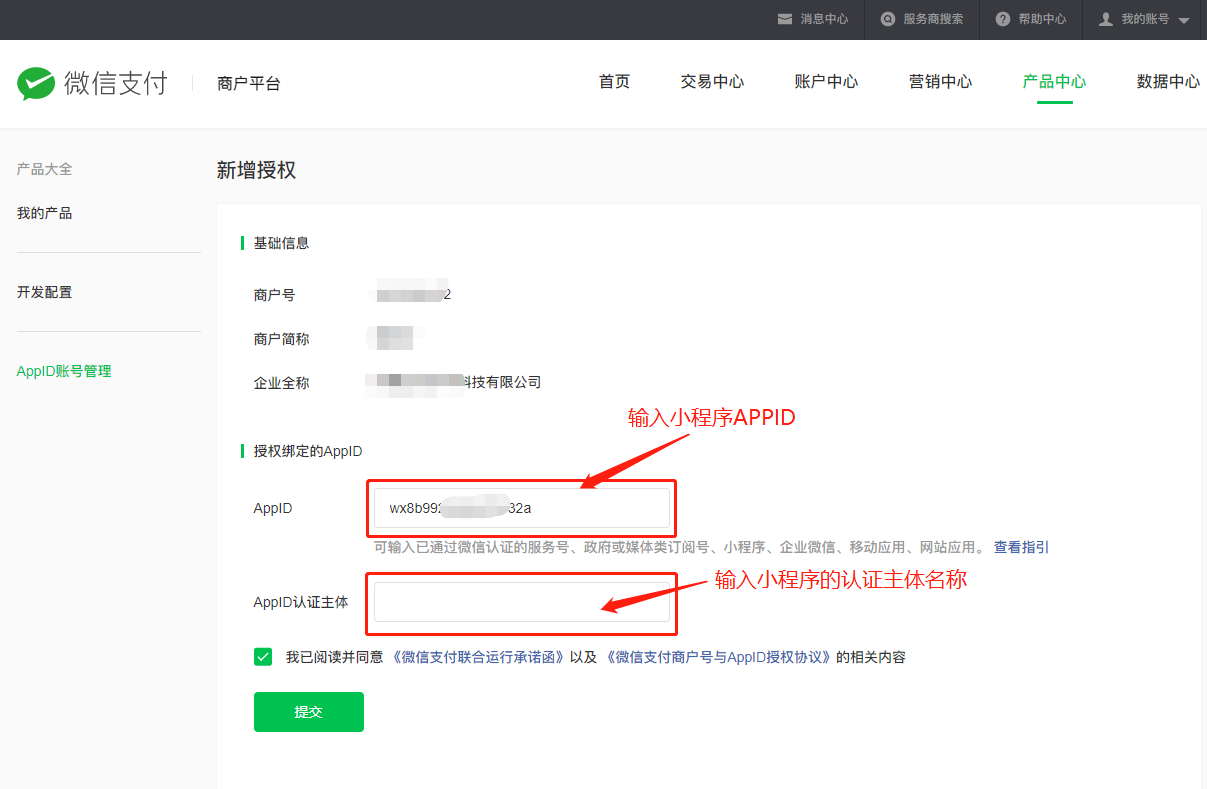Expand the 我的账号 dropdown arrow
This screenshot has height=789, width=1207.
coord(1184,19)
